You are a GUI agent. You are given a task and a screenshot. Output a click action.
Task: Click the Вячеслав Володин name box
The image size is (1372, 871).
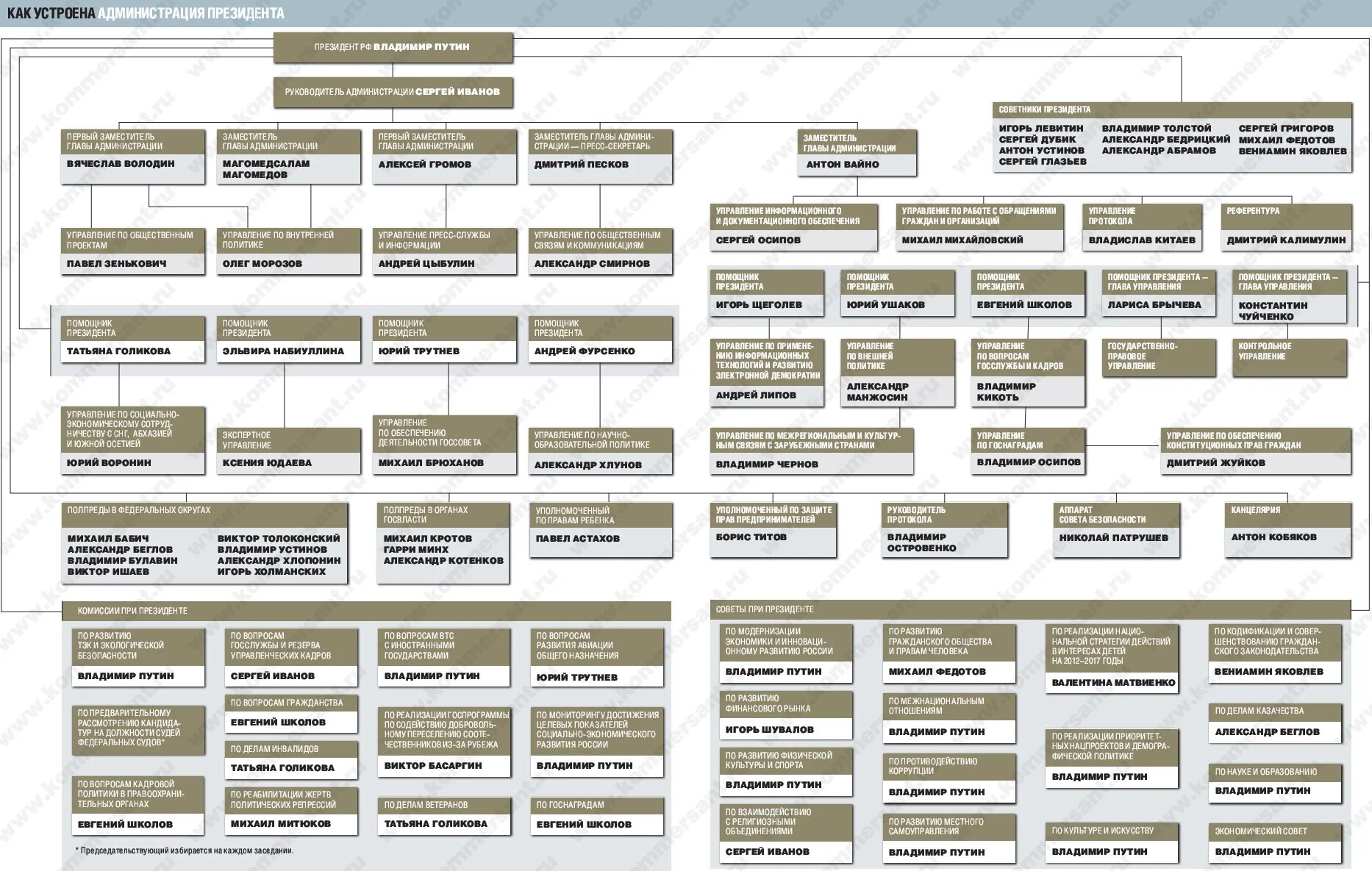pos(133,157)
